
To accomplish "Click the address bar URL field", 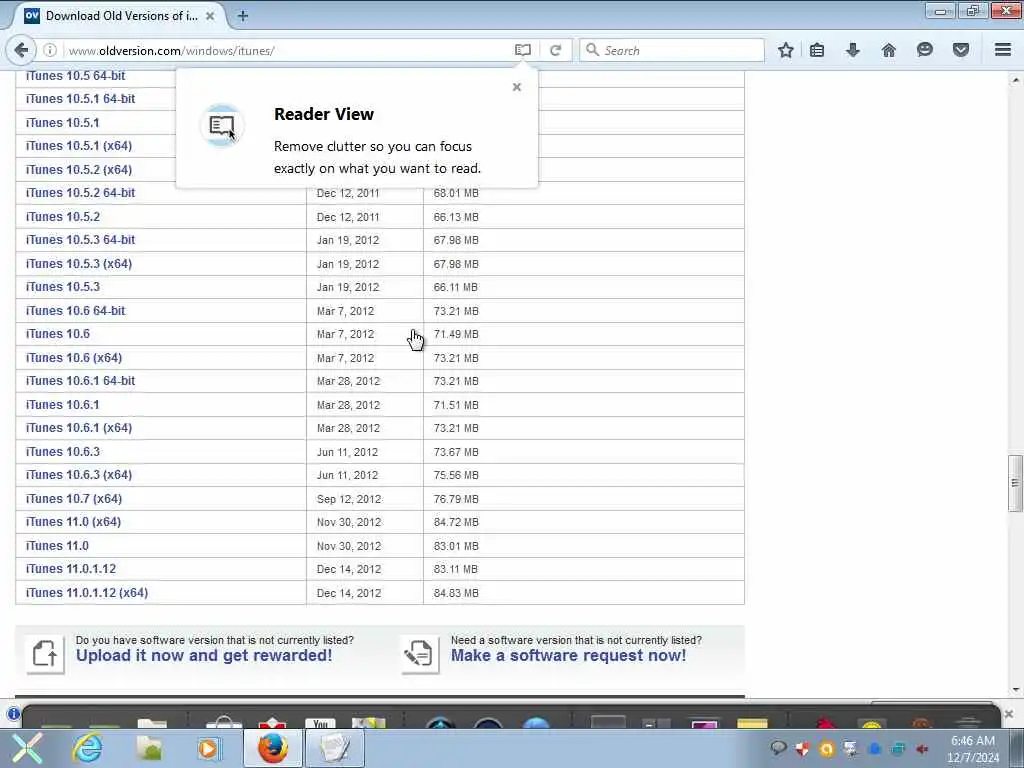I will [x=287, y=50].
